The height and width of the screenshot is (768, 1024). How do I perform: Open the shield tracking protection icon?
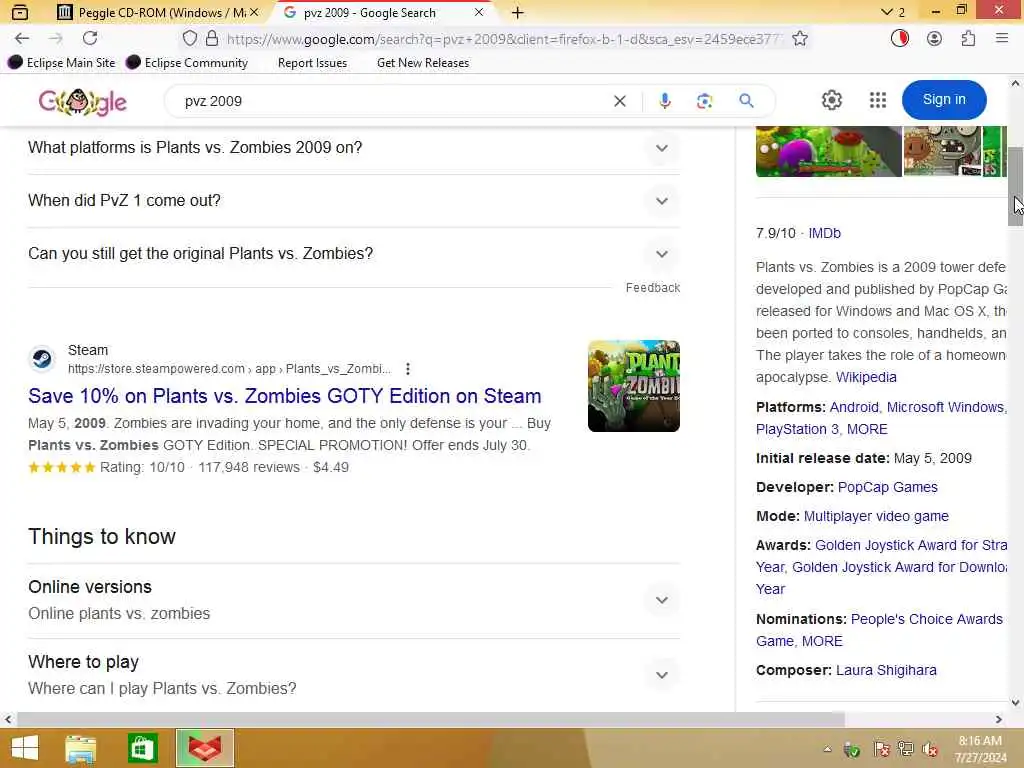[189, 39]
